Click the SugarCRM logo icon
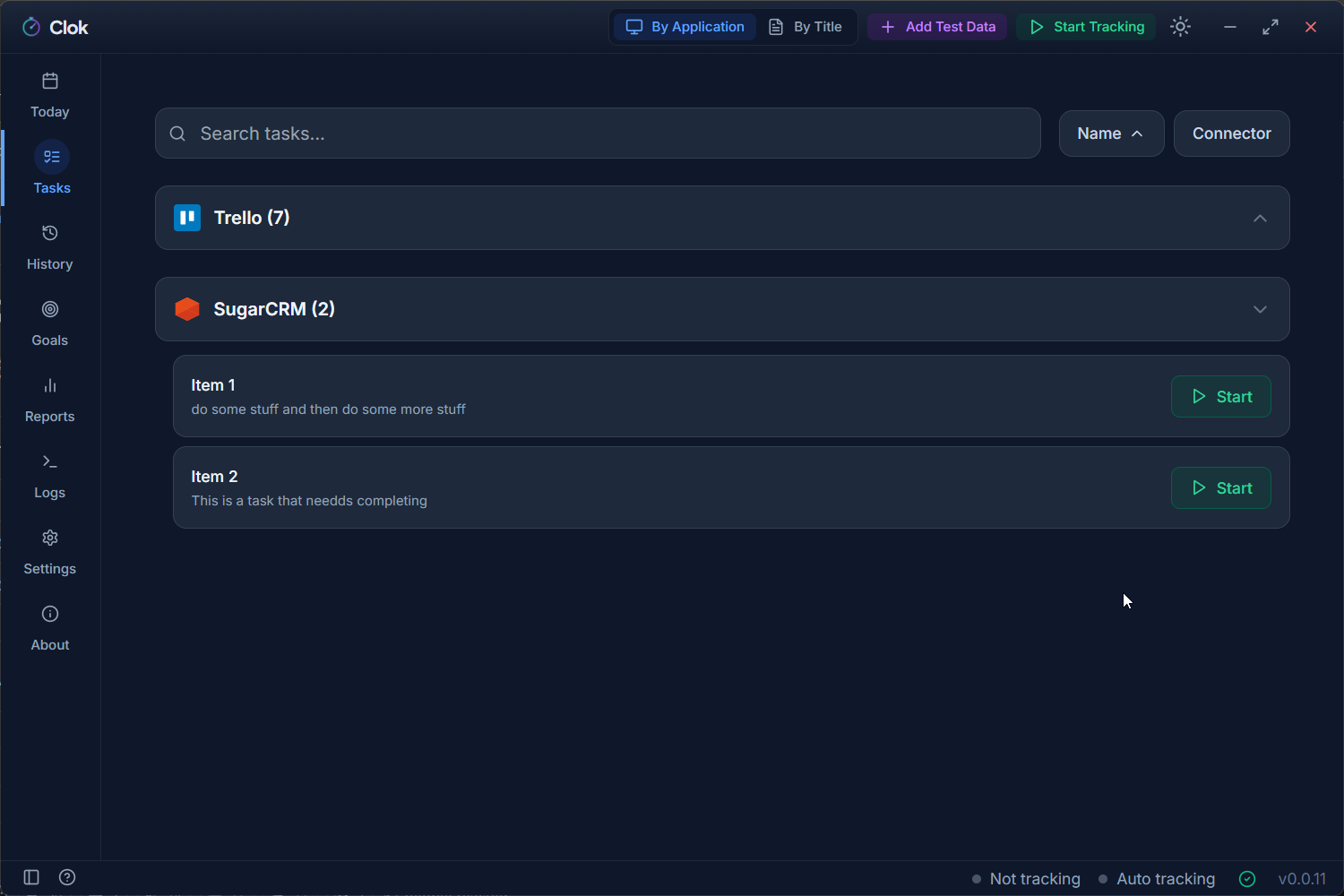Screen dimensions: 1344x896 [187, 309]
